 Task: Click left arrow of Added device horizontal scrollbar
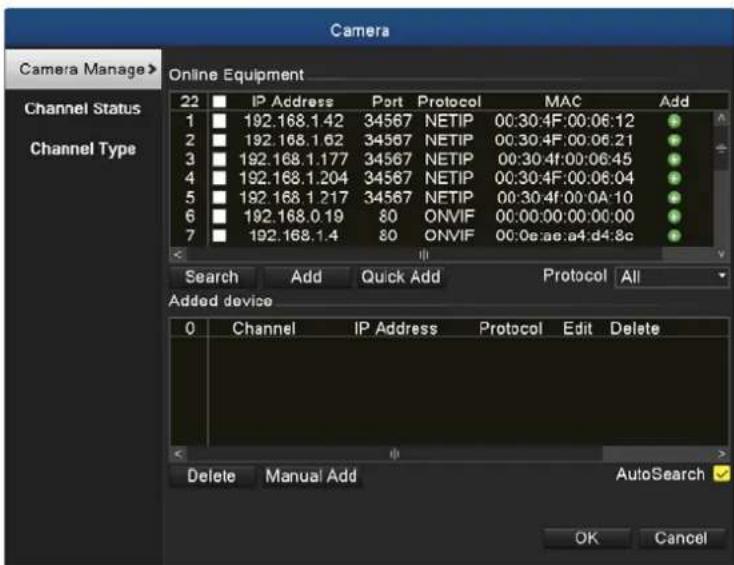178,454
